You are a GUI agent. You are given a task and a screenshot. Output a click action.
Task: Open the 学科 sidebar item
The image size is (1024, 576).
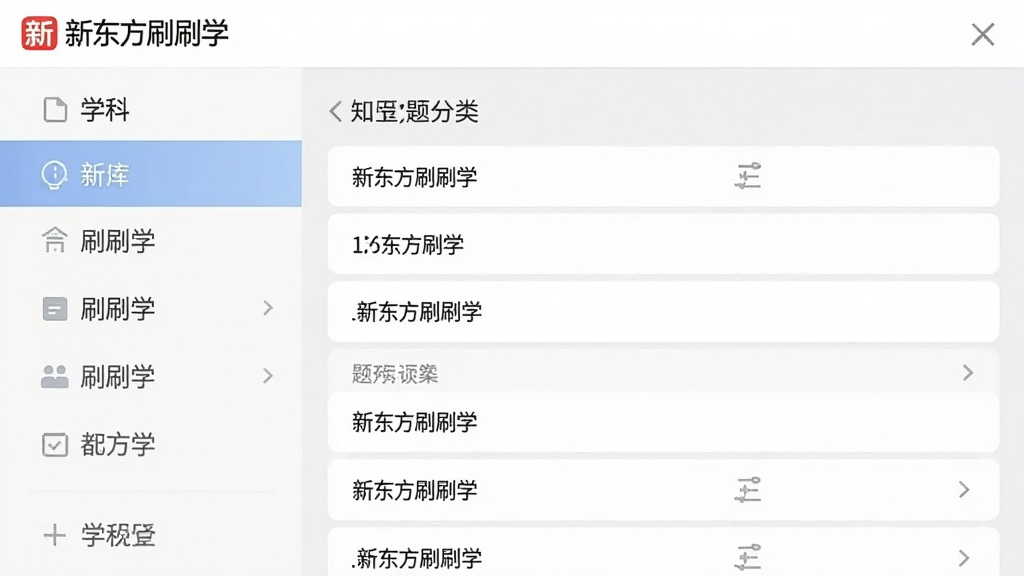click(151, 110)
